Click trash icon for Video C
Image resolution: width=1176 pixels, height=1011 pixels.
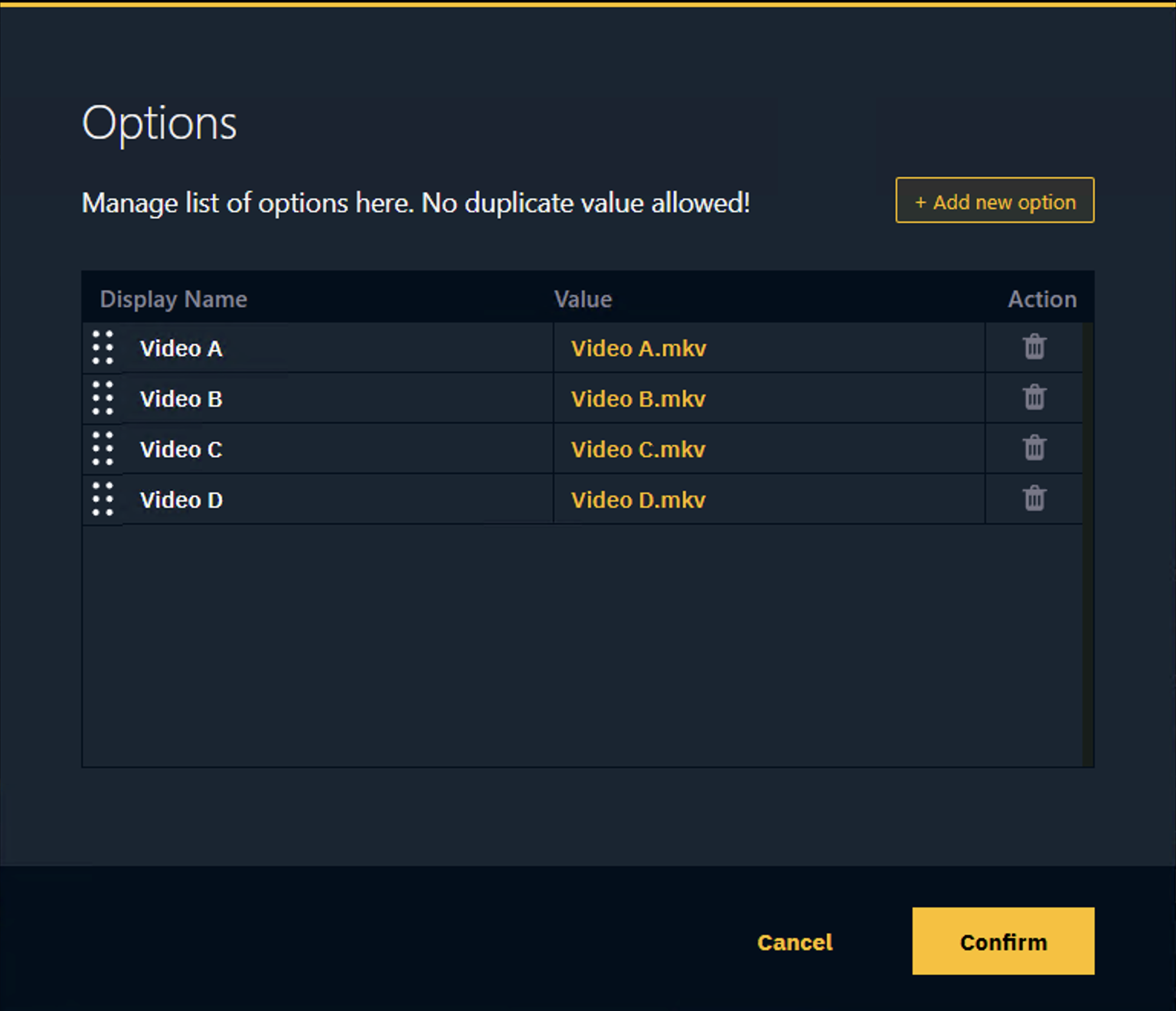coord(1034,449)
